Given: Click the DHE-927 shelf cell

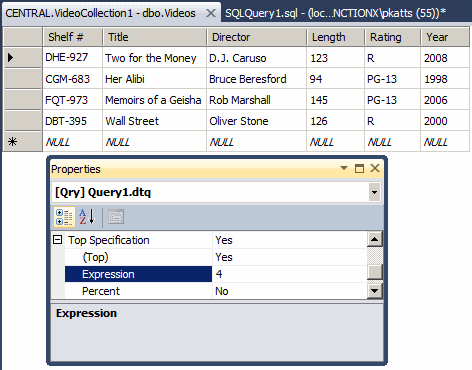Looking at the screenshot, I should tap(73, 58).
